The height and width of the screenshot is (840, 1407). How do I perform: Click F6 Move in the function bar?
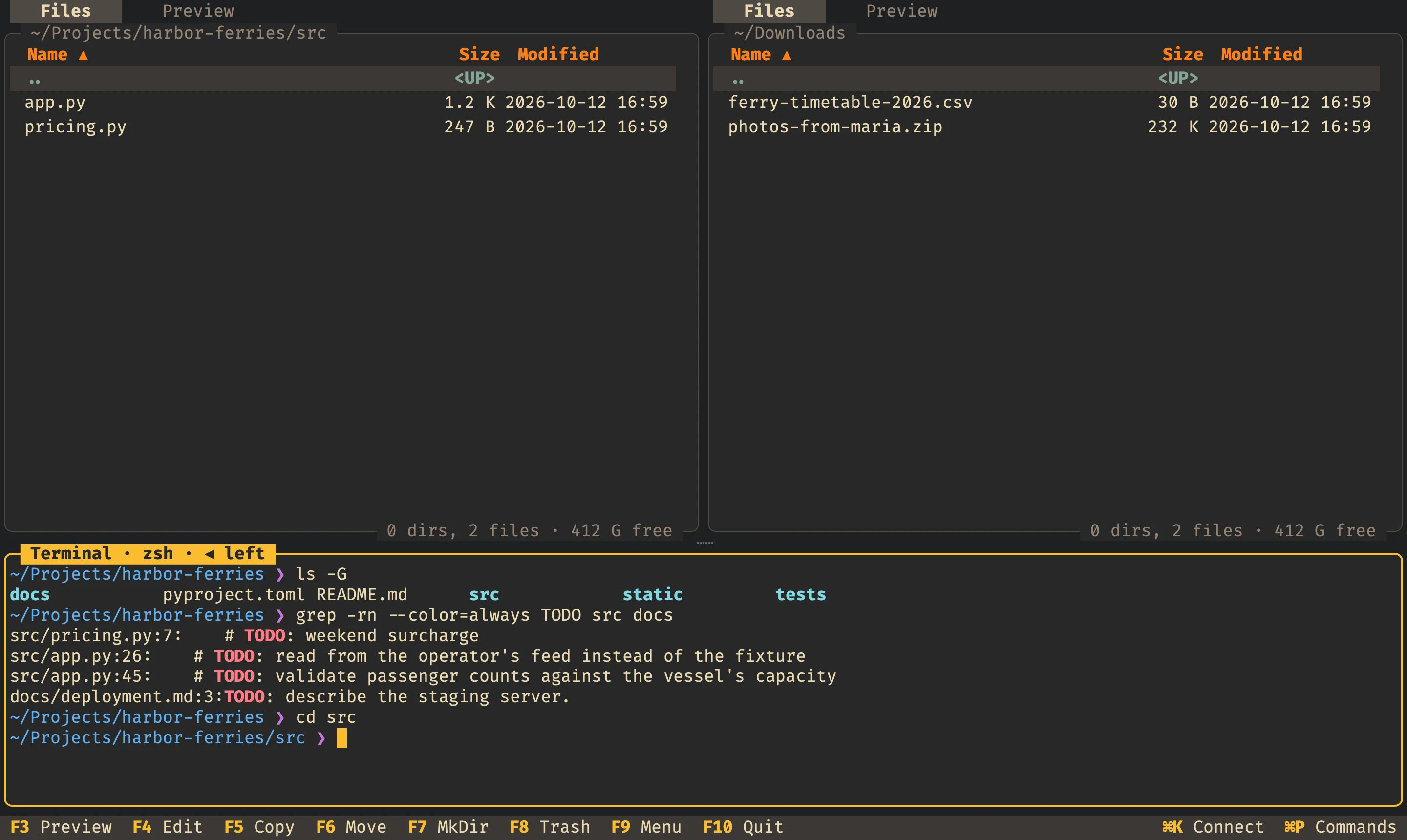tap(351, 827)
